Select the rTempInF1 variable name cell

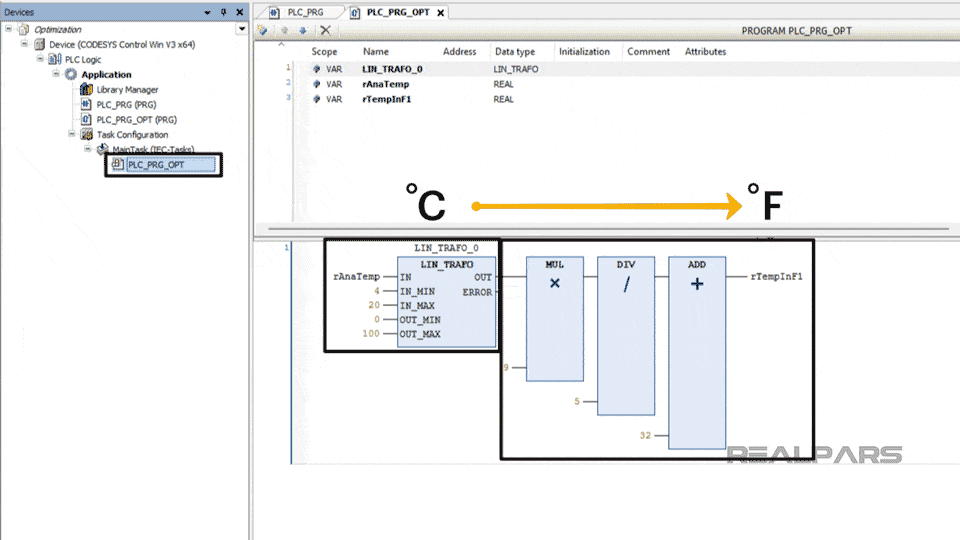387,99
